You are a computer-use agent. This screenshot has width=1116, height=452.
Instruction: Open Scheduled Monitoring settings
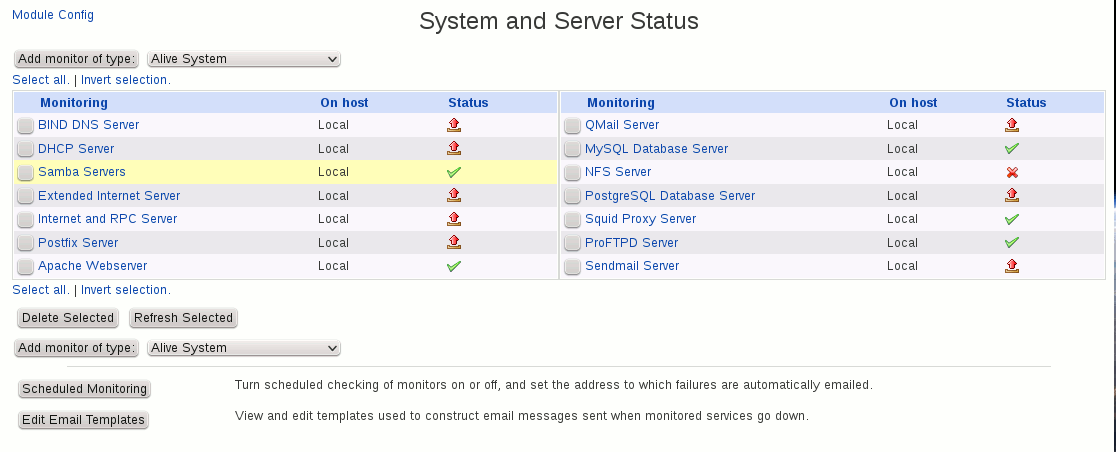point(85,389)
